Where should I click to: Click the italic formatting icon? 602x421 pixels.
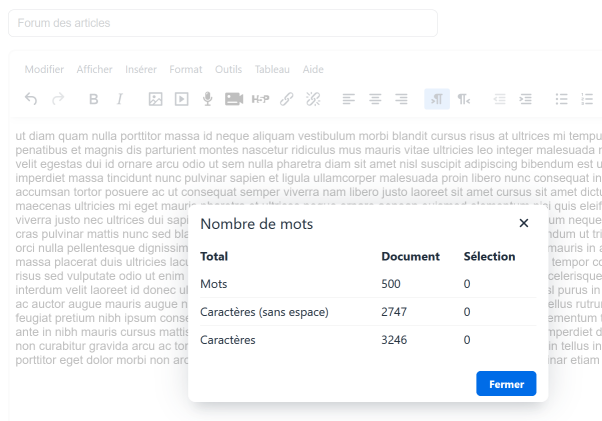pyautogui.click(x=120, y=99)
